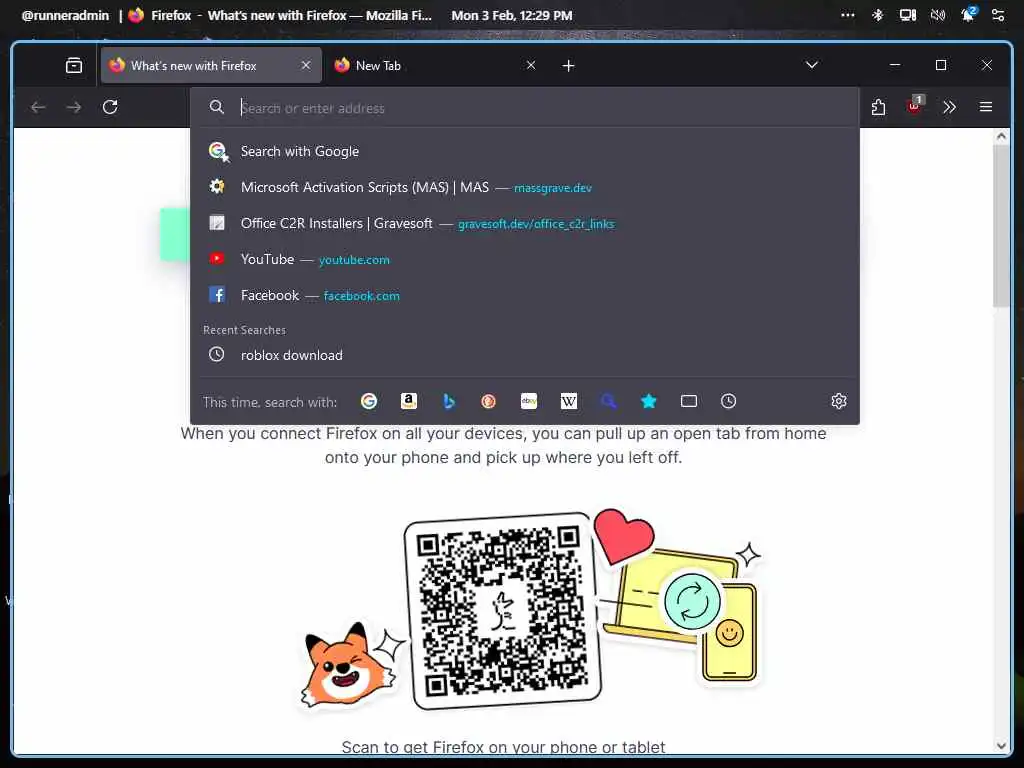Open system control sliders tray icon
Screen dimensions: 1024x768
coord(998,15)
